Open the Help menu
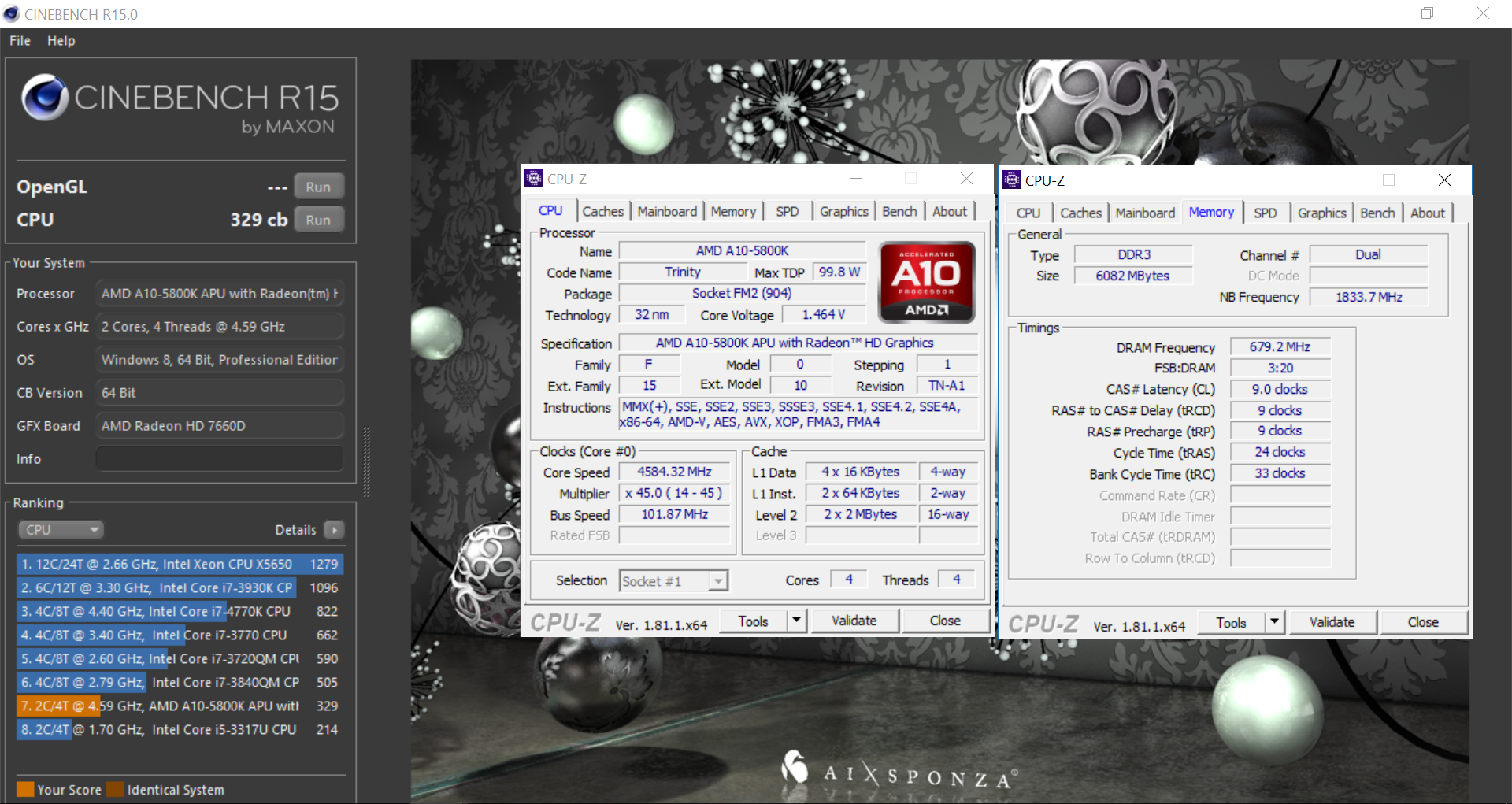 (61, 41)
